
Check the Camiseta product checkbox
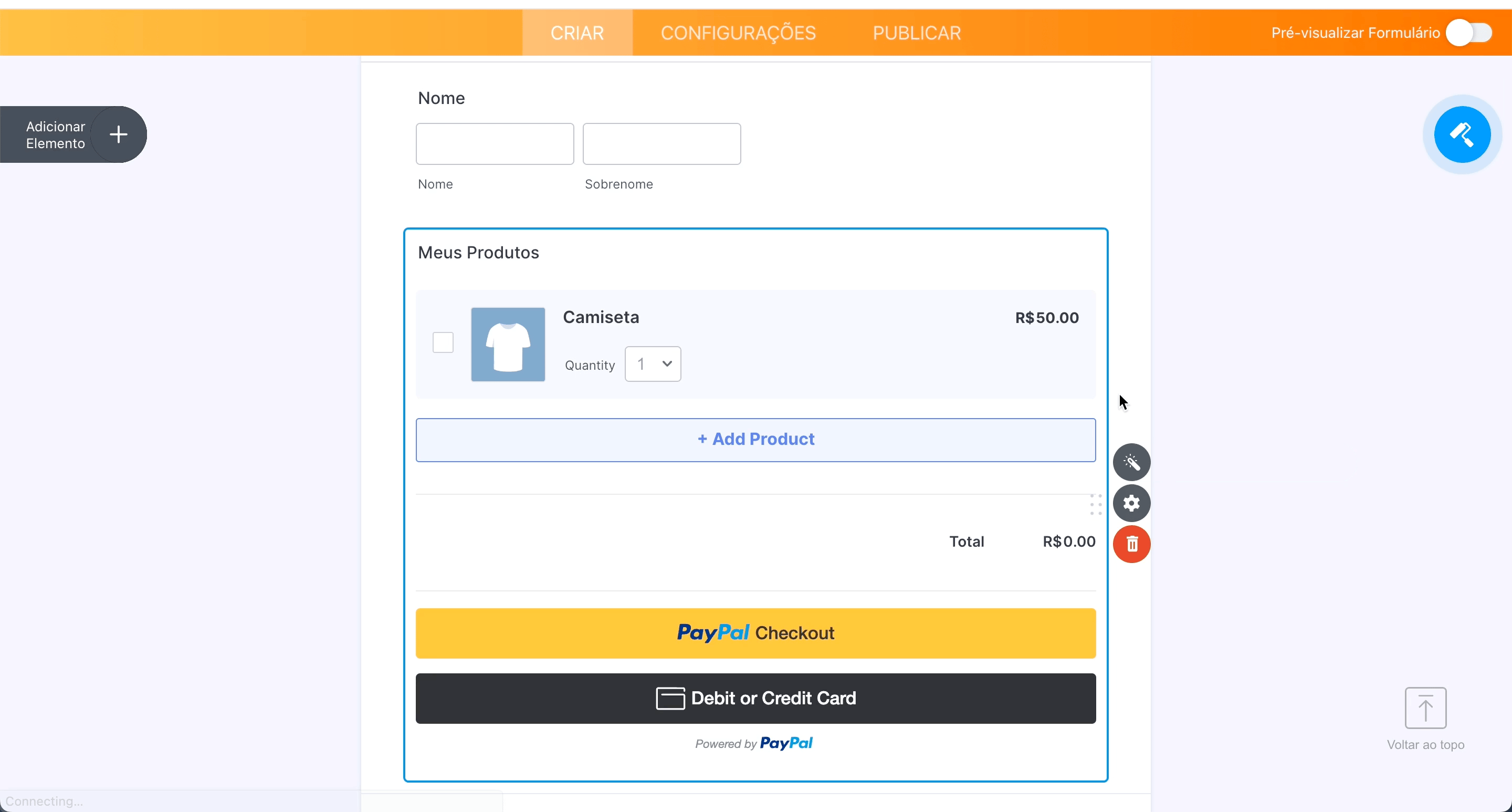[x=443, y=342]
